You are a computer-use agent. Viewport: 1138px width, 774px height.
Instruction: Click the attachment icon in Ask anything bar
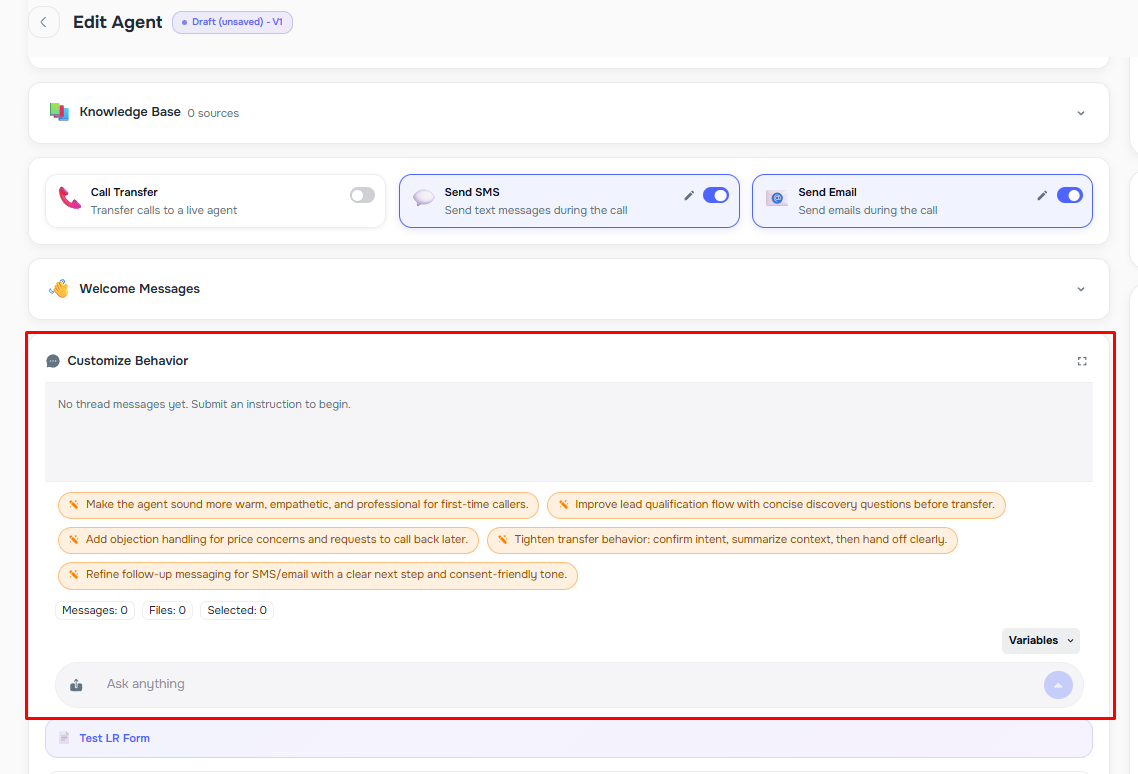pyautogui.click(x=76, y=684)
